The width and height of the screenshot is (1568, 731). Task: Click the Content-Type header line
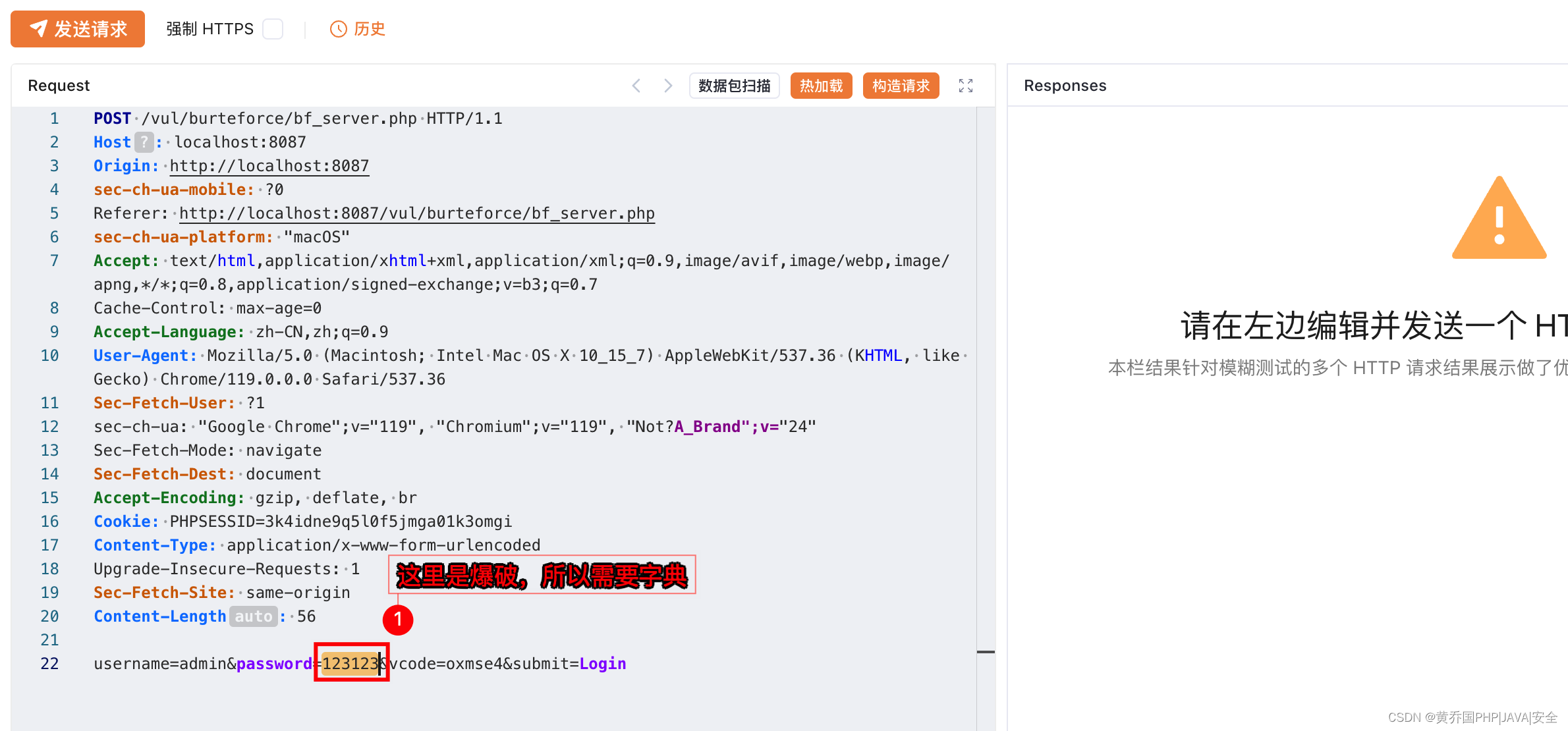point(317,545)
